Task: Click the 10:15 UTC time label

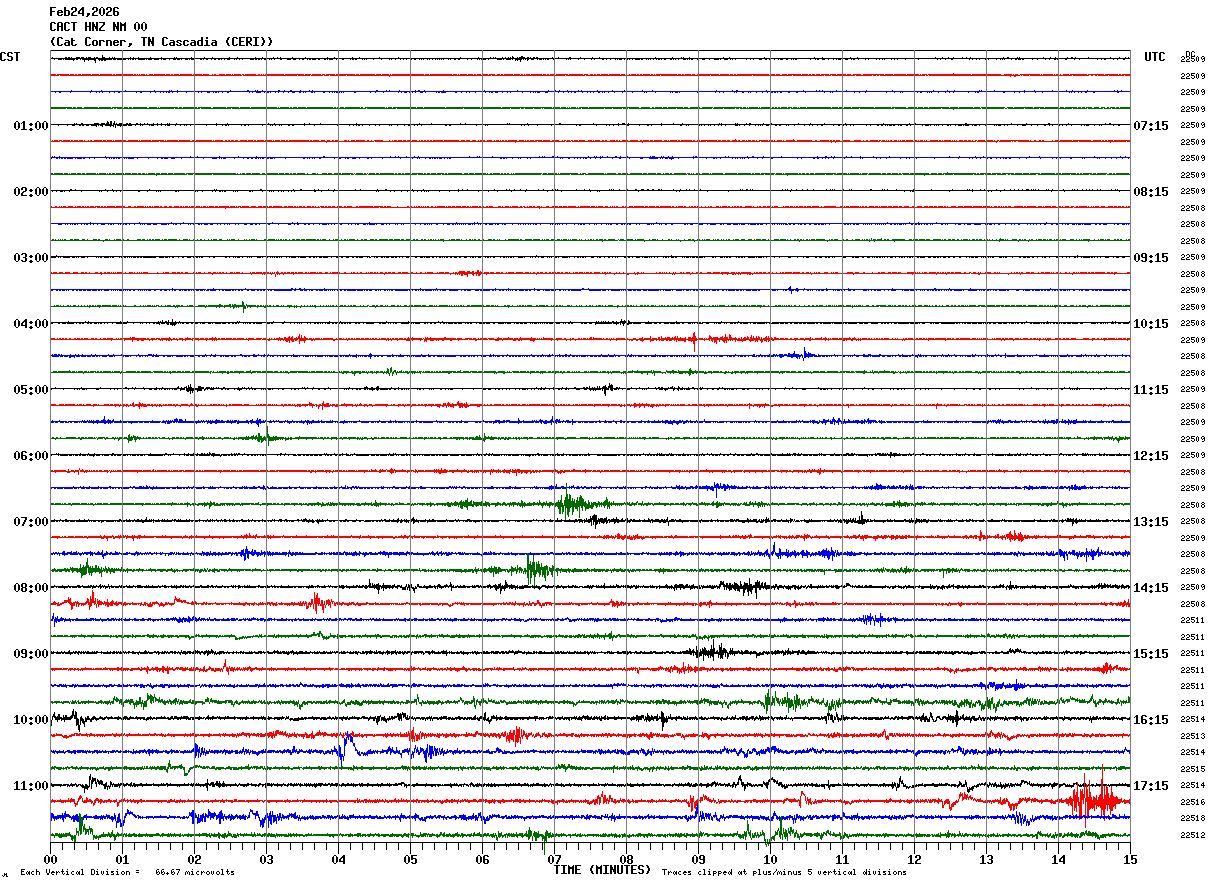Action: (x=1151, y=324)
